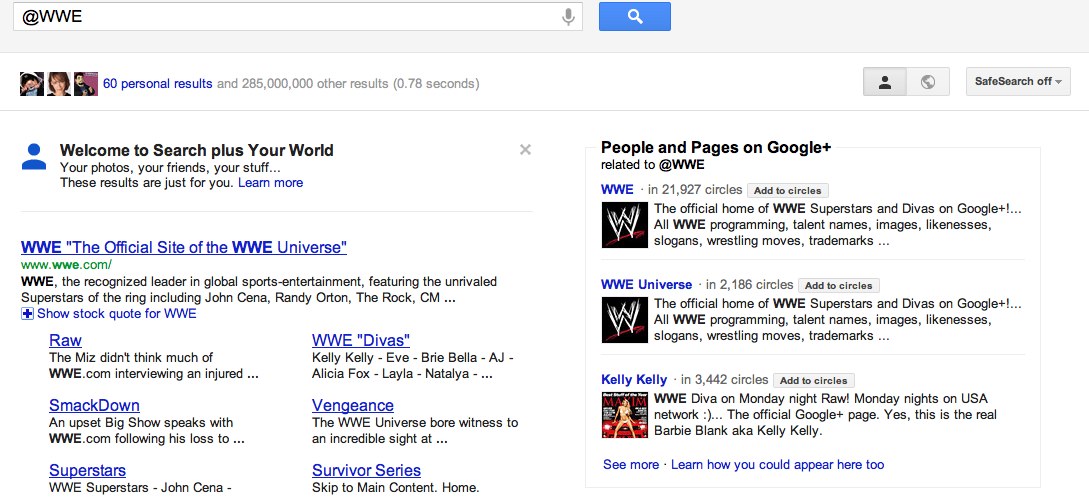Image resolution: width=1089 pixels, height=498 pixels.
Task: Open the WWE "Divas" sitelink
Action: point(361,340)
